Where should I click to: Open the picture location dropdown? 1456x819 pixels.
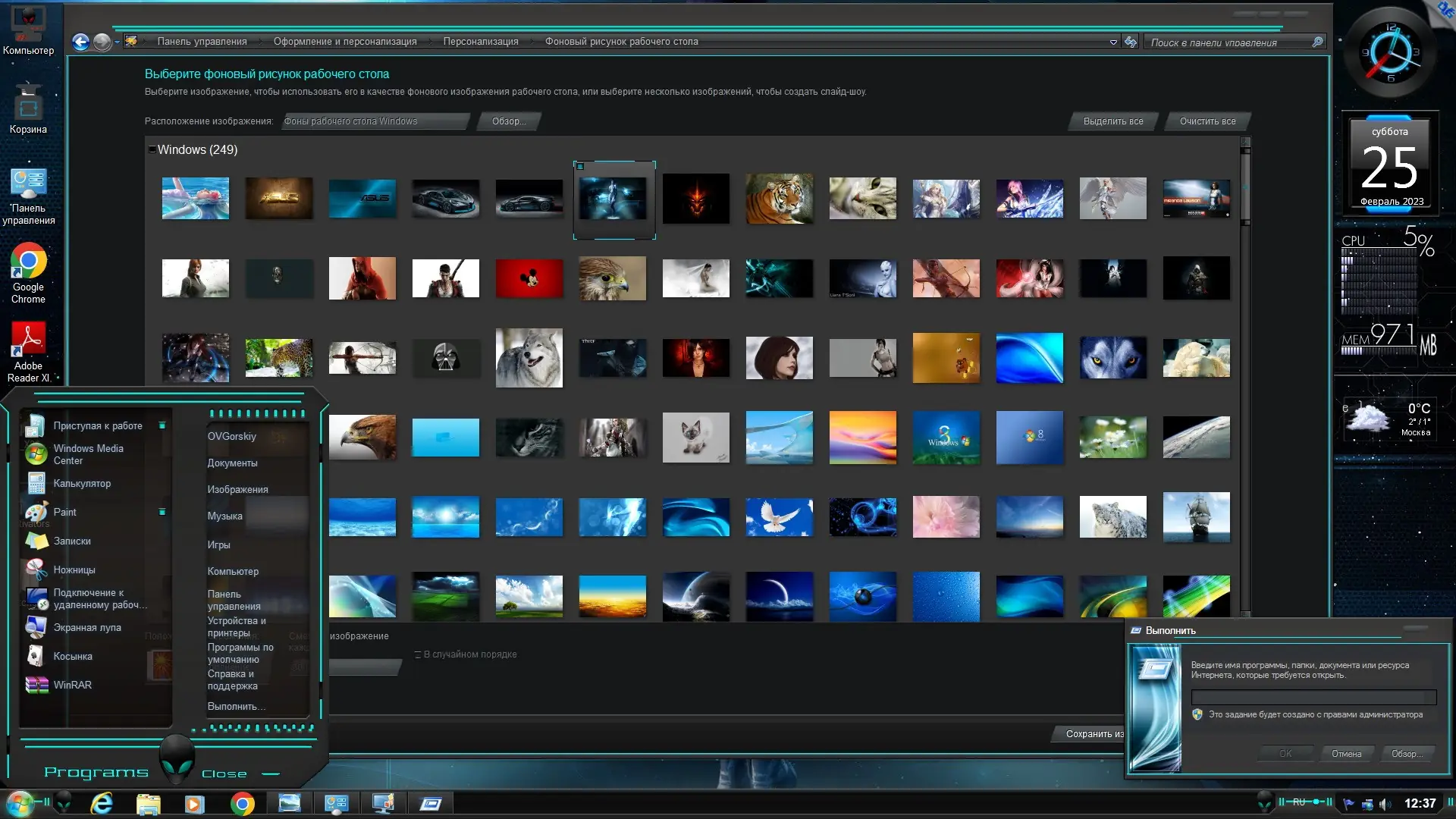(x=375, y=121)
